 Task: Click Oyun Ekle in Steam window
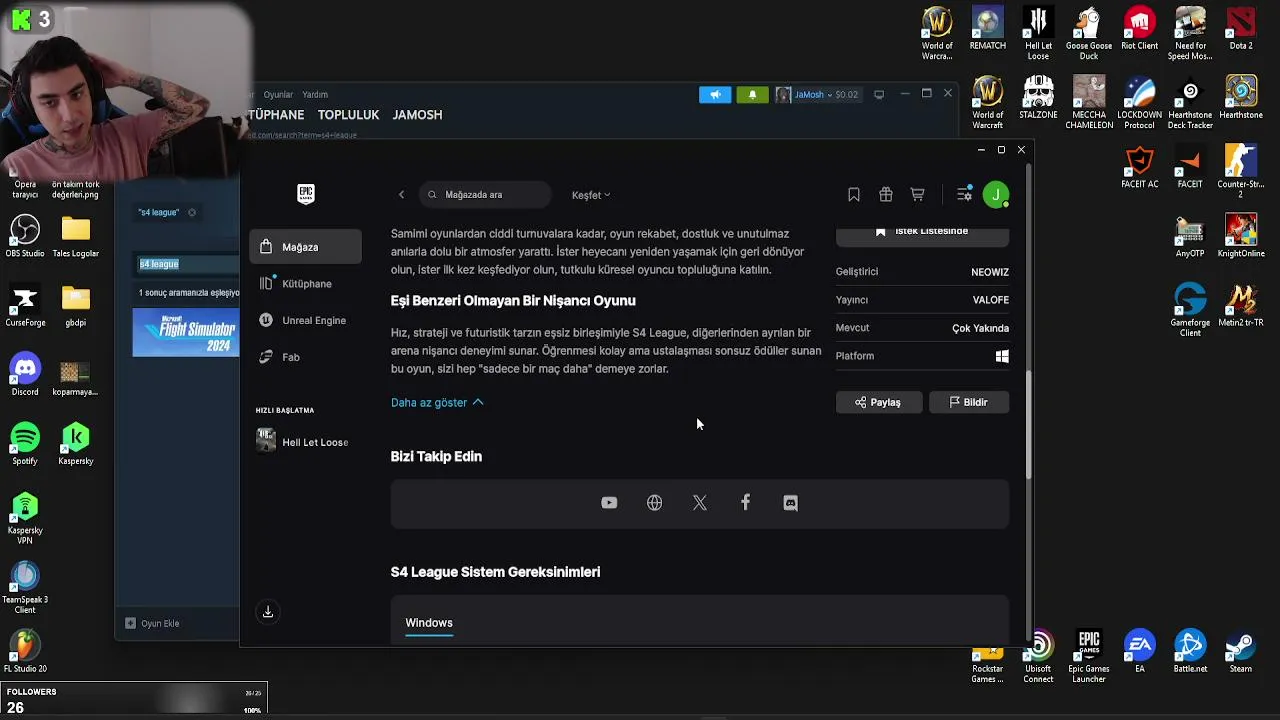point(153,623)
